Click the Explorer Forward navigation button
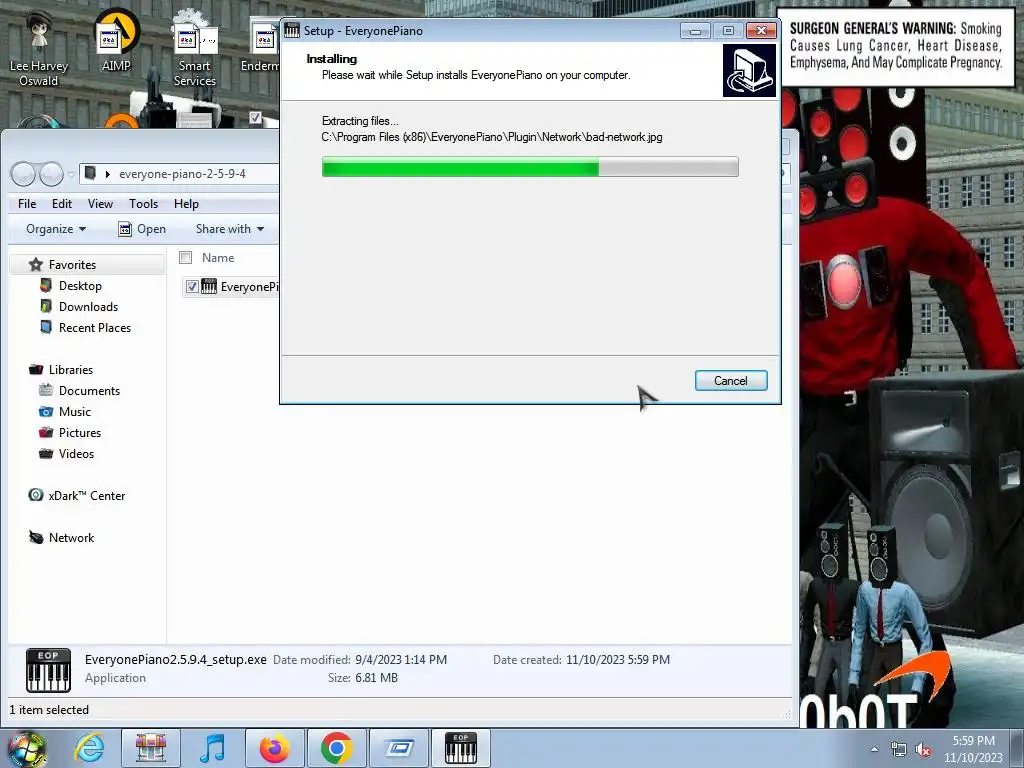The width and height of the screenshot is (1024, 768). tap(51, 174)
